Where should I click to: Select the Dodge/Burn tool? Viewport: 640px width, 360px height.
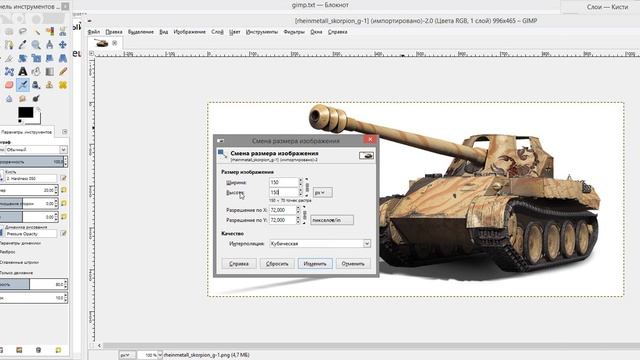36,98
